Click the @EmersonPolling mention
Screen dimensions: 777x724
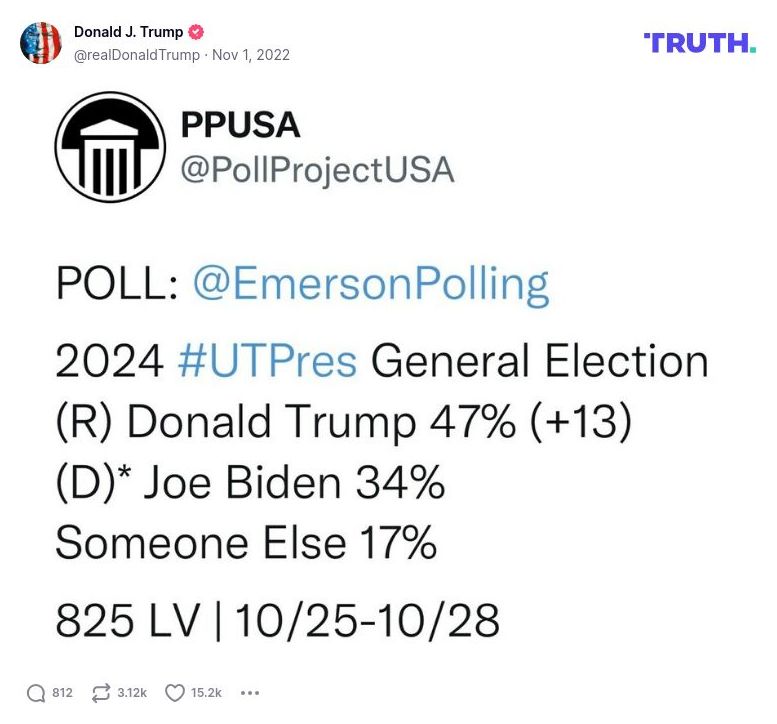coord(370,285)
